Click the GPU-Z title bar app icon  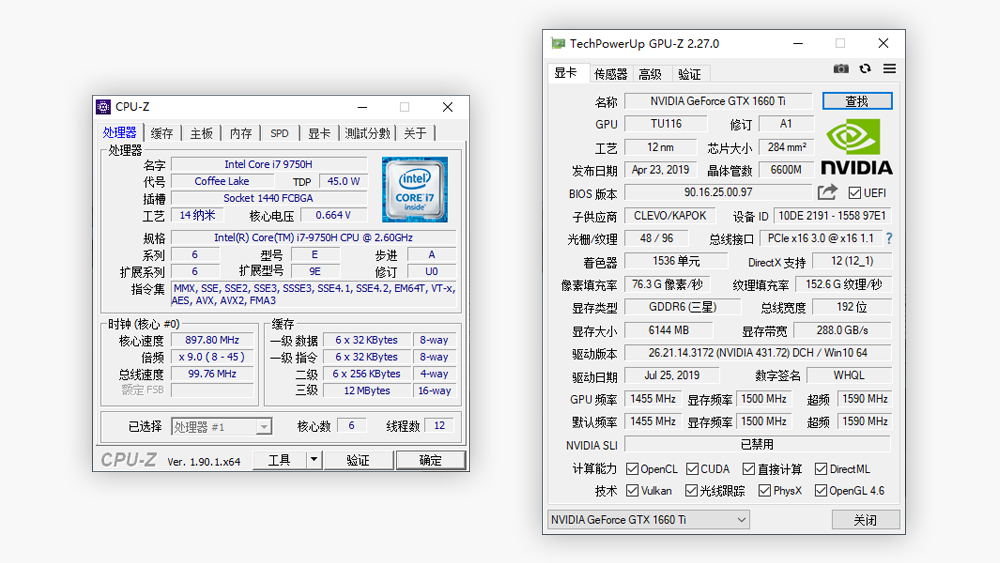[x=558, y=43]
